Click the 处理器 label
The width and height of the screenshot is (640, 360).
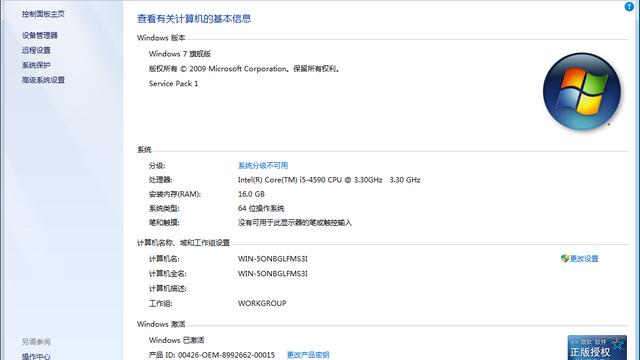pos(160,180)
